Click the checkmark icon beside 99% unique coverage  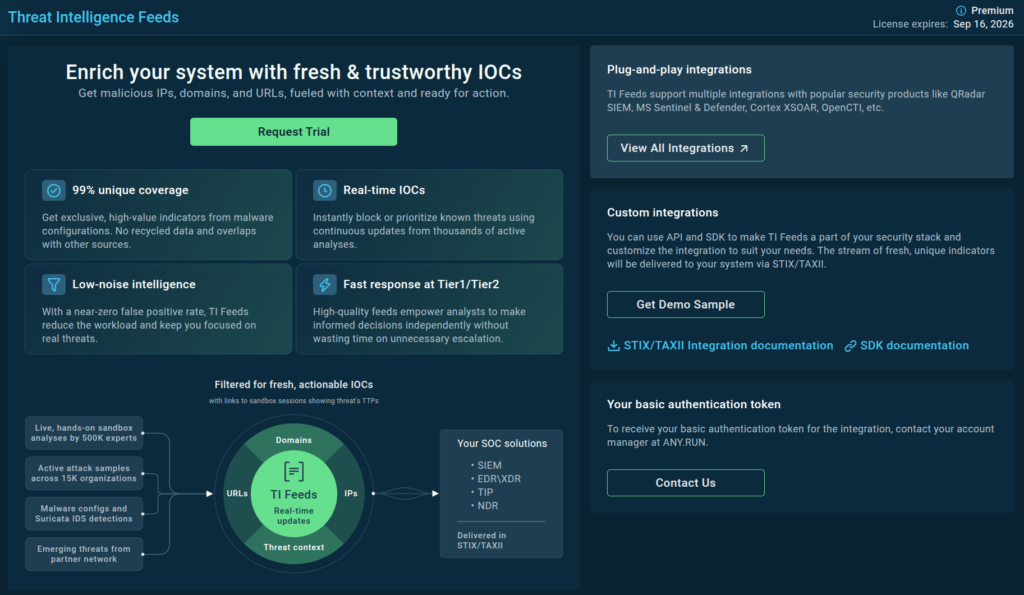pyautogui.click(x=54, y=190)
